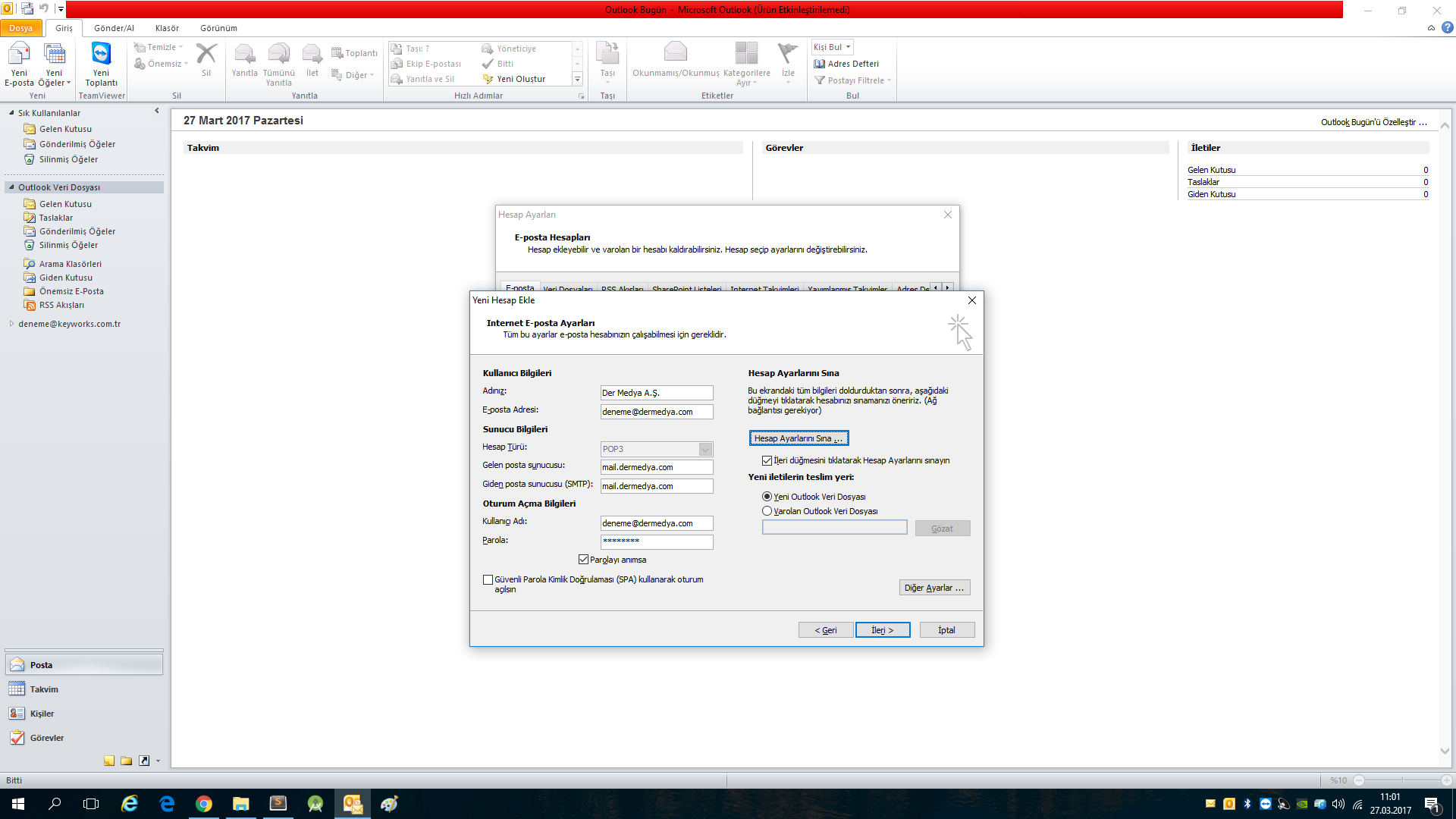
Task: Open Yeni Öğeler ribbon button
Action: click(54, 64)
